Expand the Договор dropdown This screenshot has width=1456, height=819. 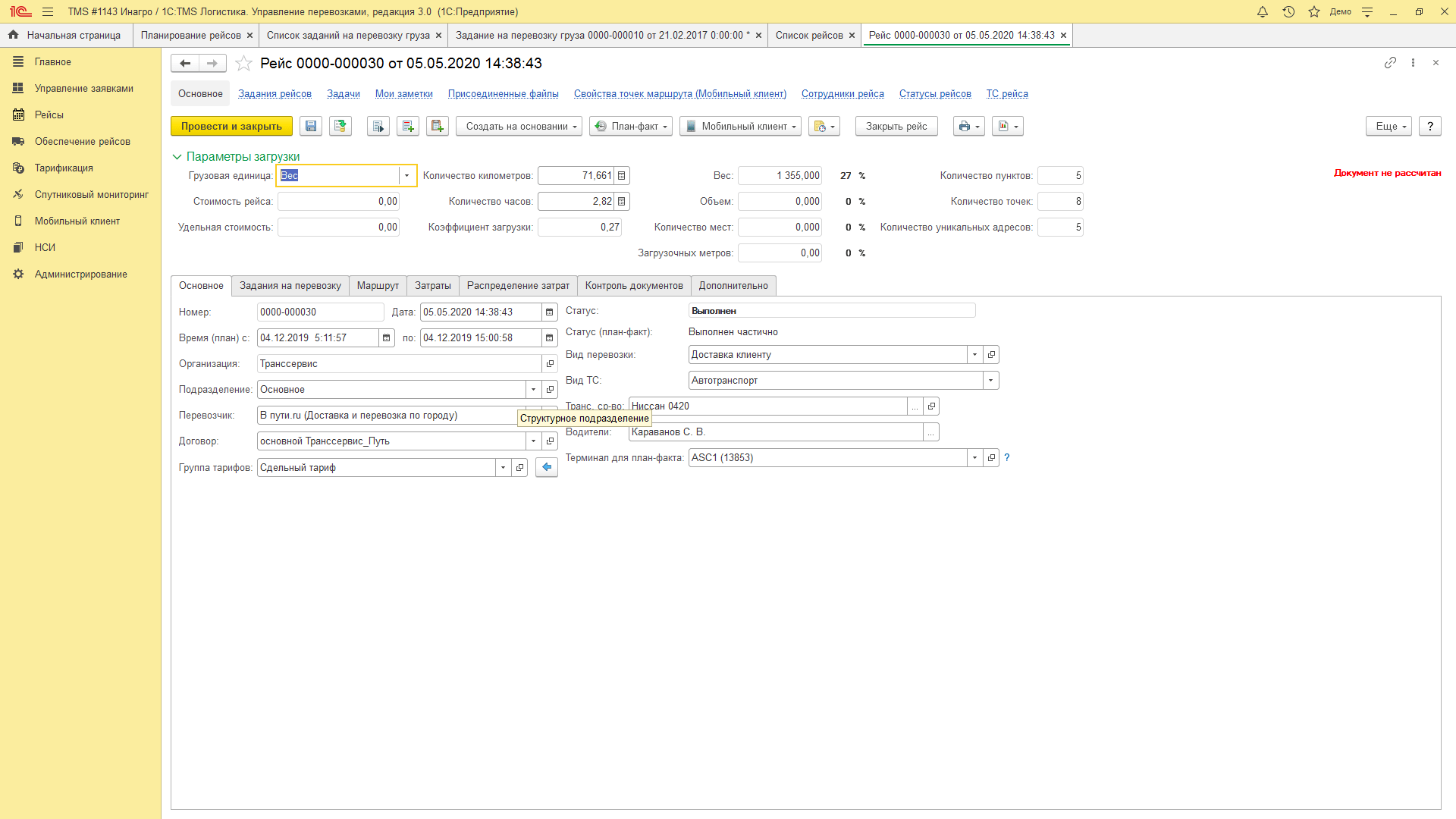click(534, 441)
